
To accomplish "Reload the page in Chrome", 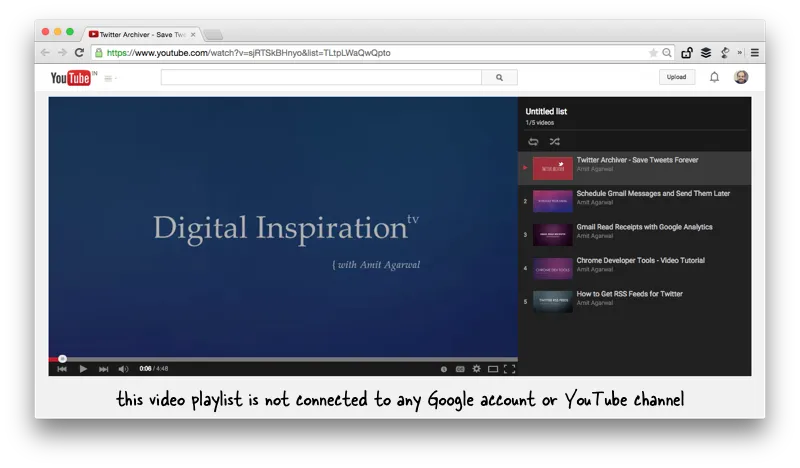I will point(79,53).
